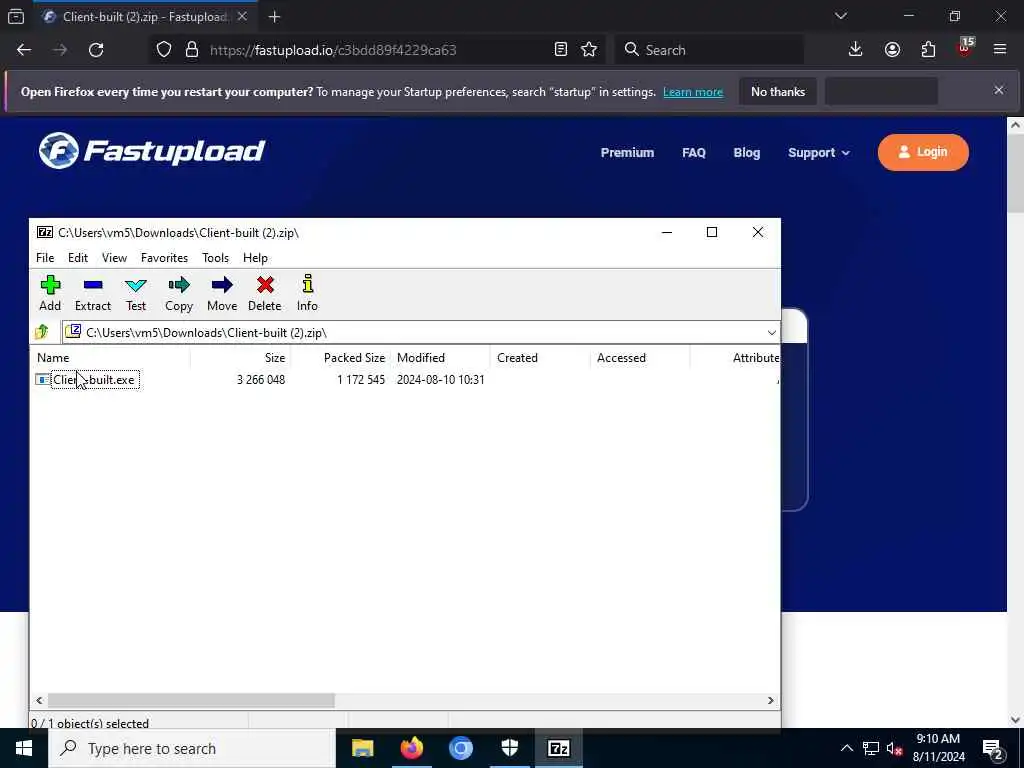1024x768 pixels.
Task: Sort by Packed Size column header
Action: 340,358
